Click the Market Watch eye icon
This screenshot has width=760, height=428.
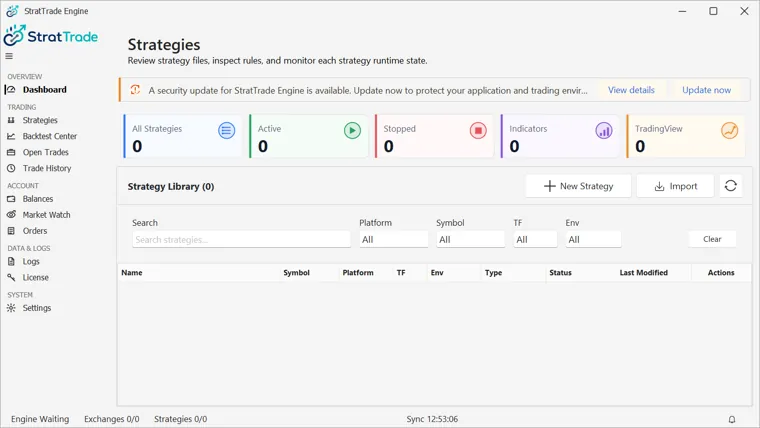tap(11, 215)
